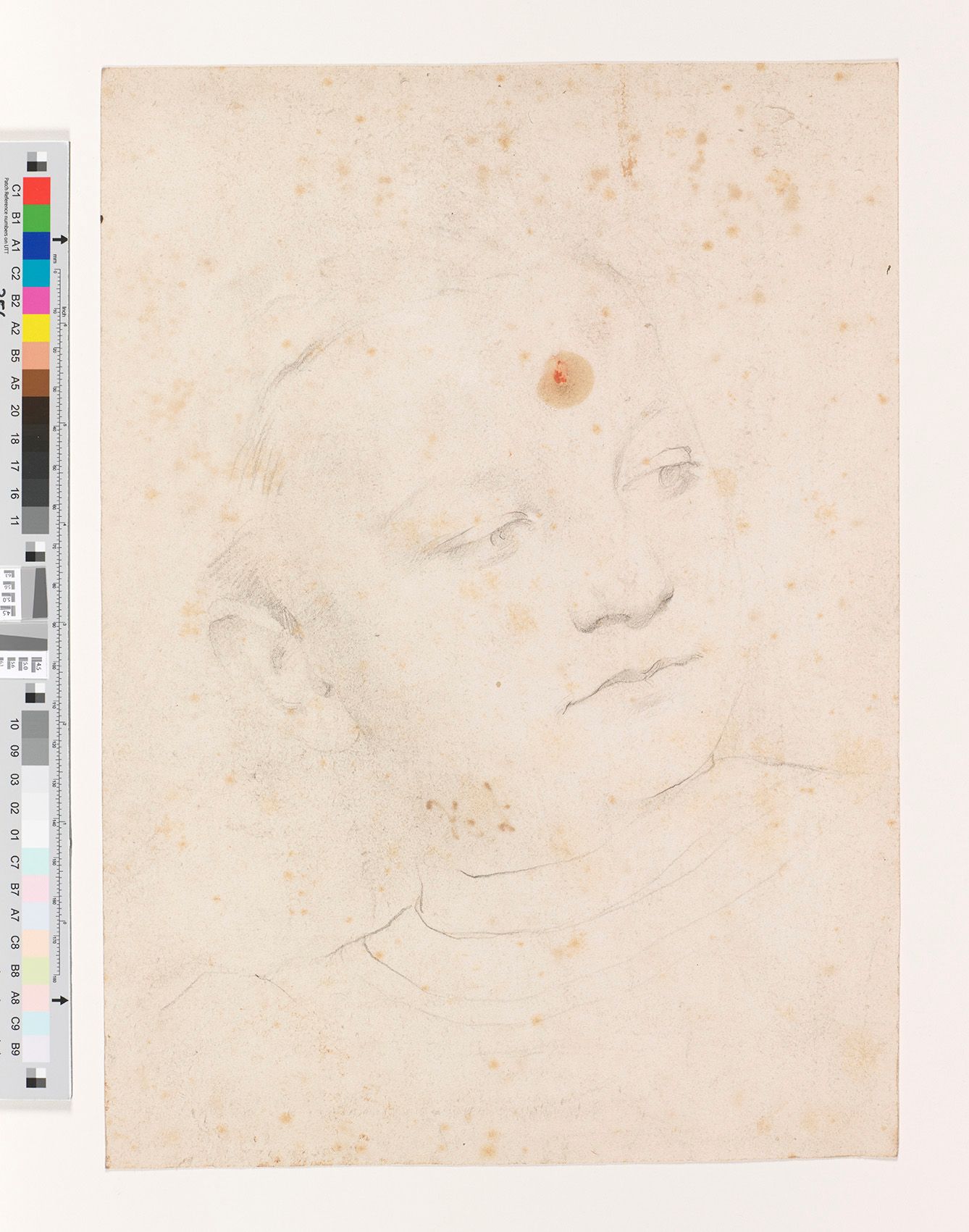Click the gray patch labeled 10
Viewport: 969px width, 1232px height.
[36, 724]
